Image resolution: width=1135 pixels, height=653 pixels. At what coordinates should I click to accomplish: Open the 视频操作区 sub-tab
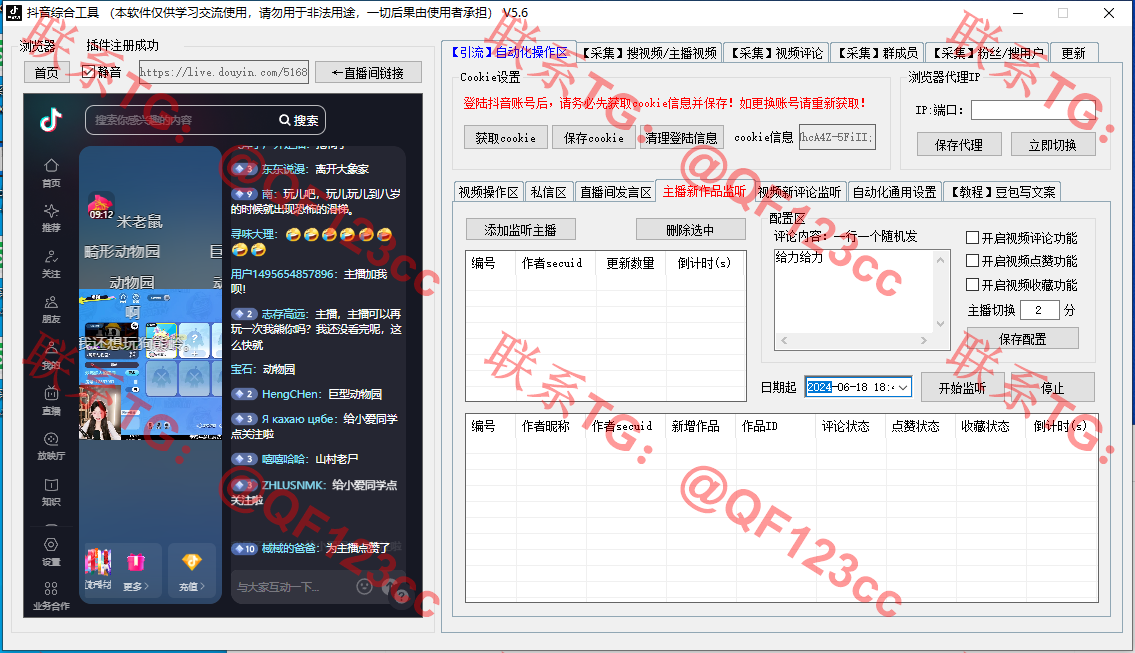[489, 192]
